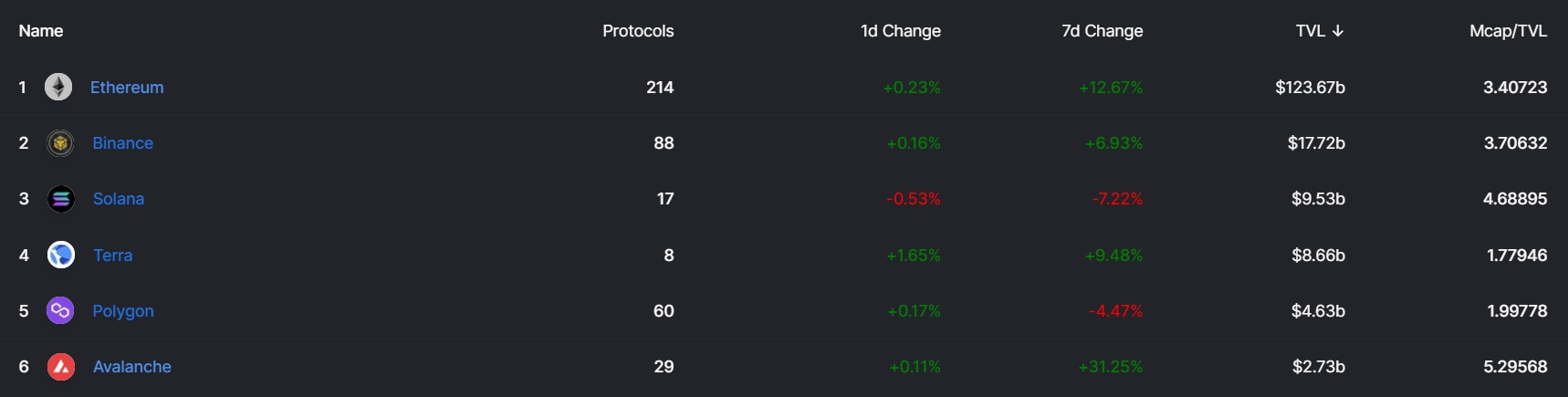Screen dimensions: 1568x397
Task: Open the Avalanche chain link
Action: point(132,367)
